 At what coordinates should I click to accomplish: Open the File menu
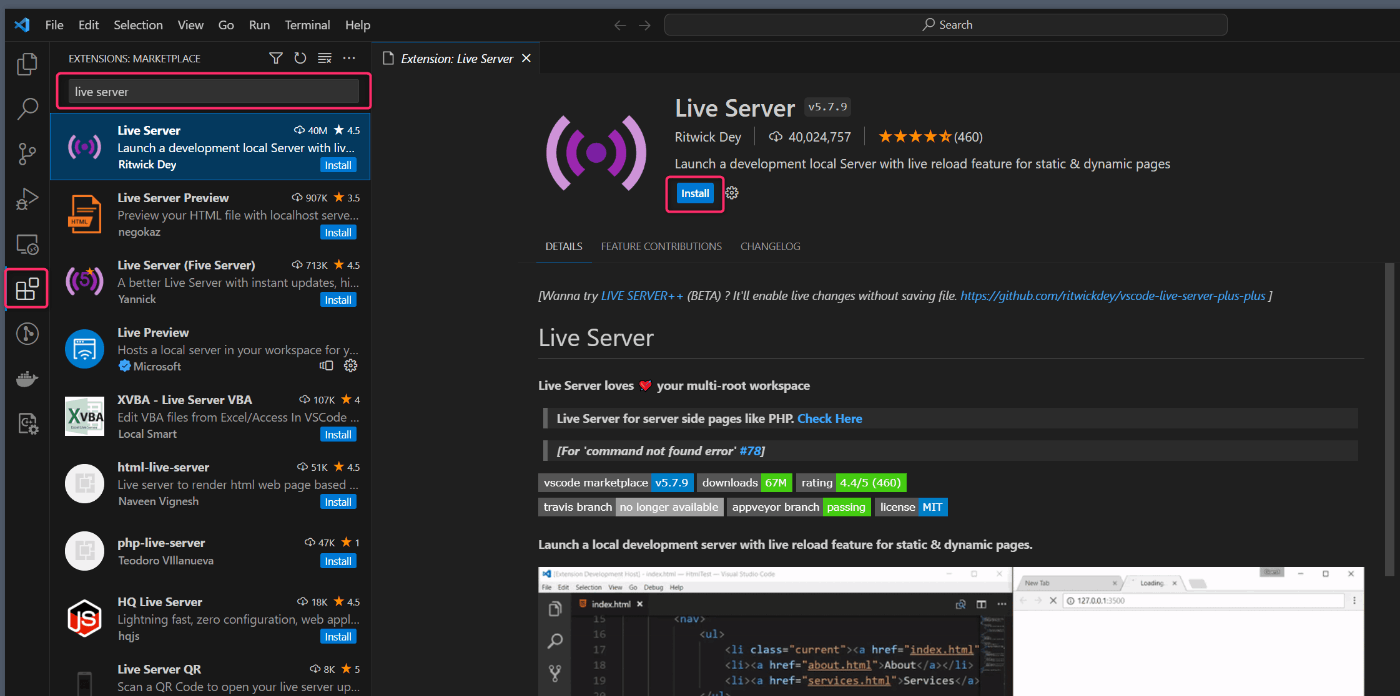[x=54, y=25]
